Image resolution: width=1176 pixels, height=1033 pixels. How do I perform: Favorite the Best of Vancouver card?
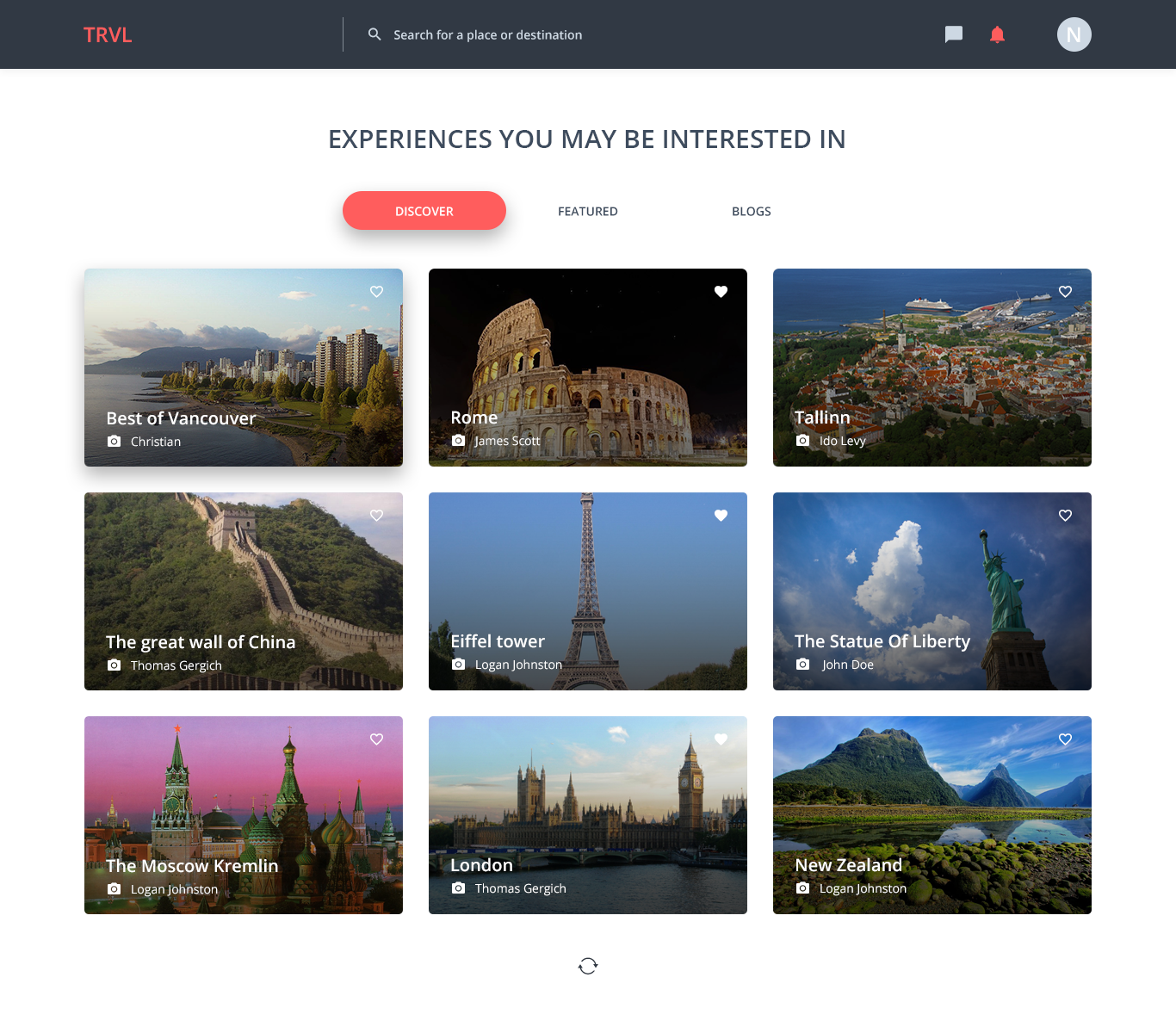click(x=376, y=292)
